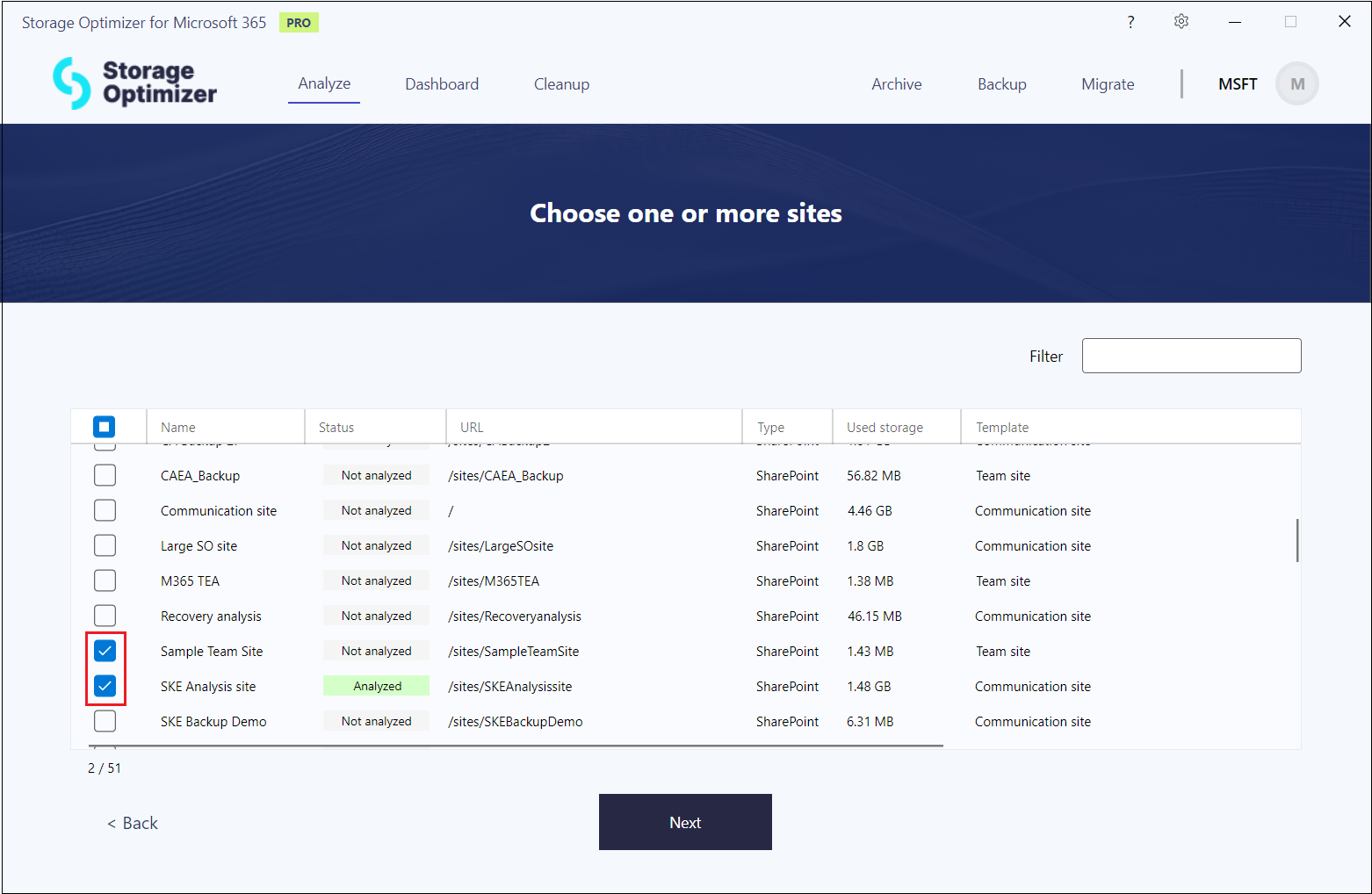Go to the Migrate tab
The width and height of the screenshot is (1372, 894).
pyautogui.click(x=1108, y=84)
